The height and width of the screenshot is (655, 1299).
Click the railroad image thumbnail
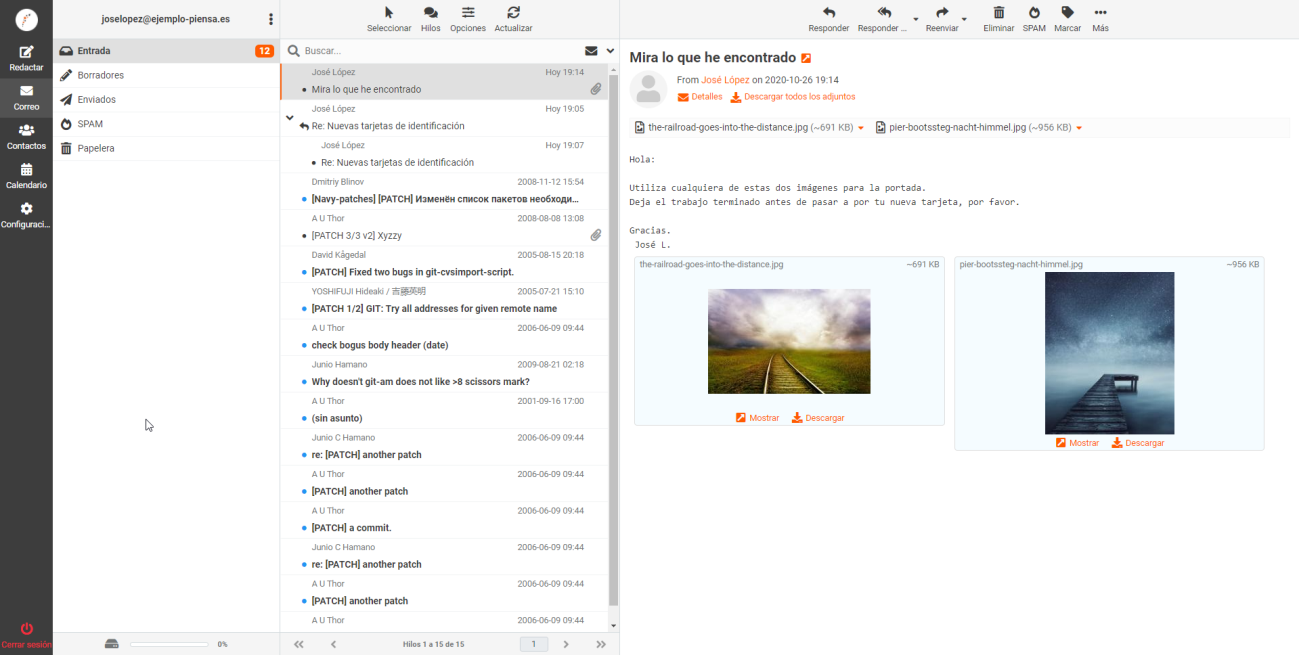pos(789,341)
